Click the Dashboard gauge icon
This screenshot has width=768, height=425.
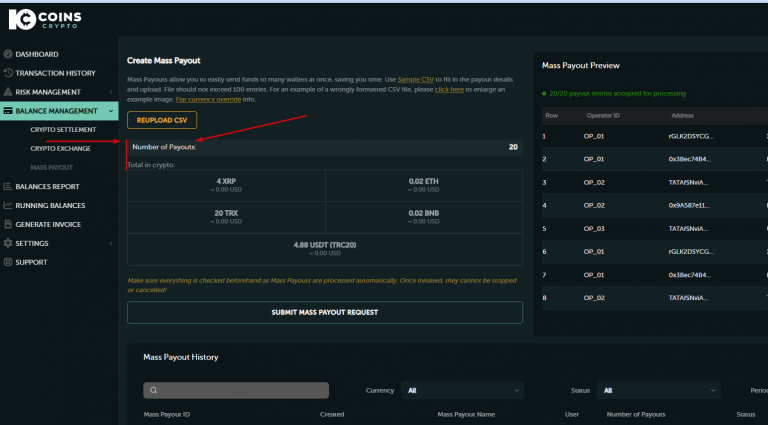8,54
